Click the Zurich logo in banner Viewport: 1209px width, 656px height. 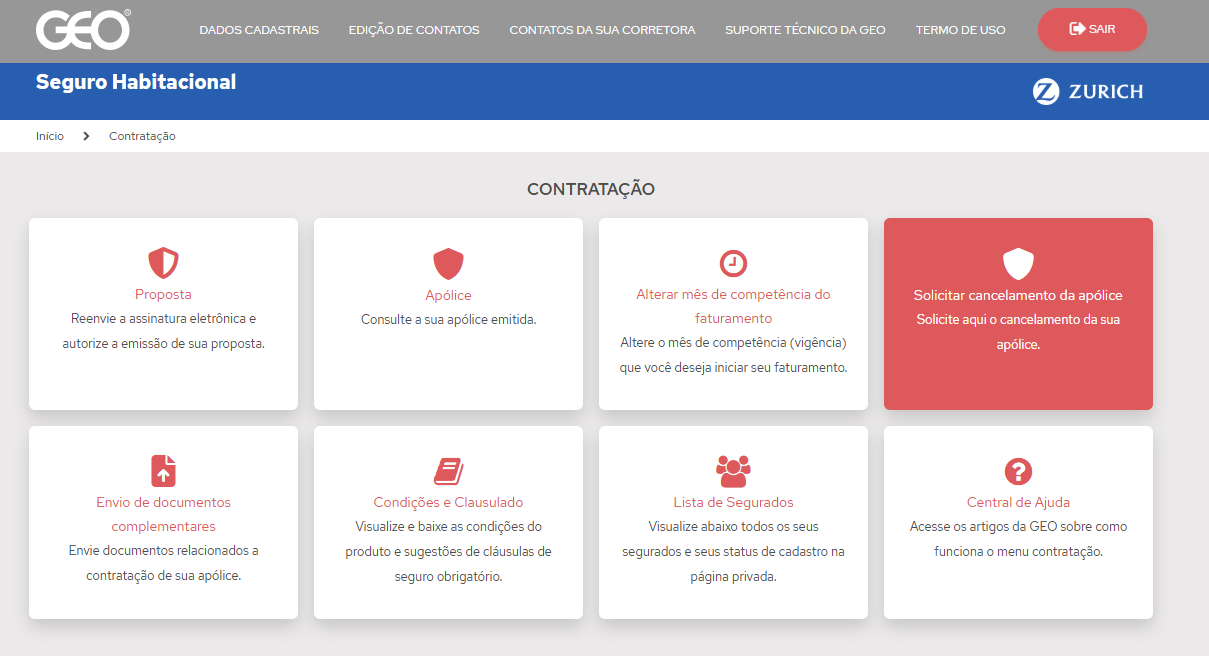[x=1088, y=92]
